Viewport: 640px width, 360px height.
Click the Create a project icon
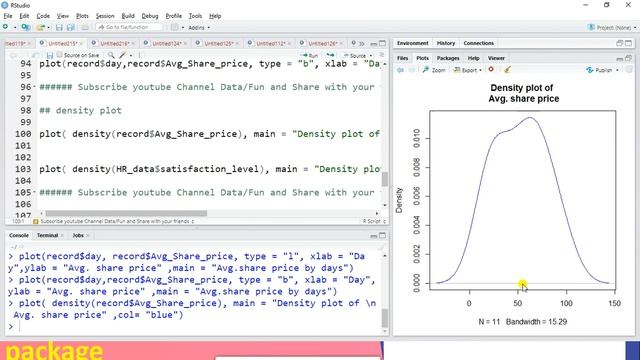coord(25,27)
